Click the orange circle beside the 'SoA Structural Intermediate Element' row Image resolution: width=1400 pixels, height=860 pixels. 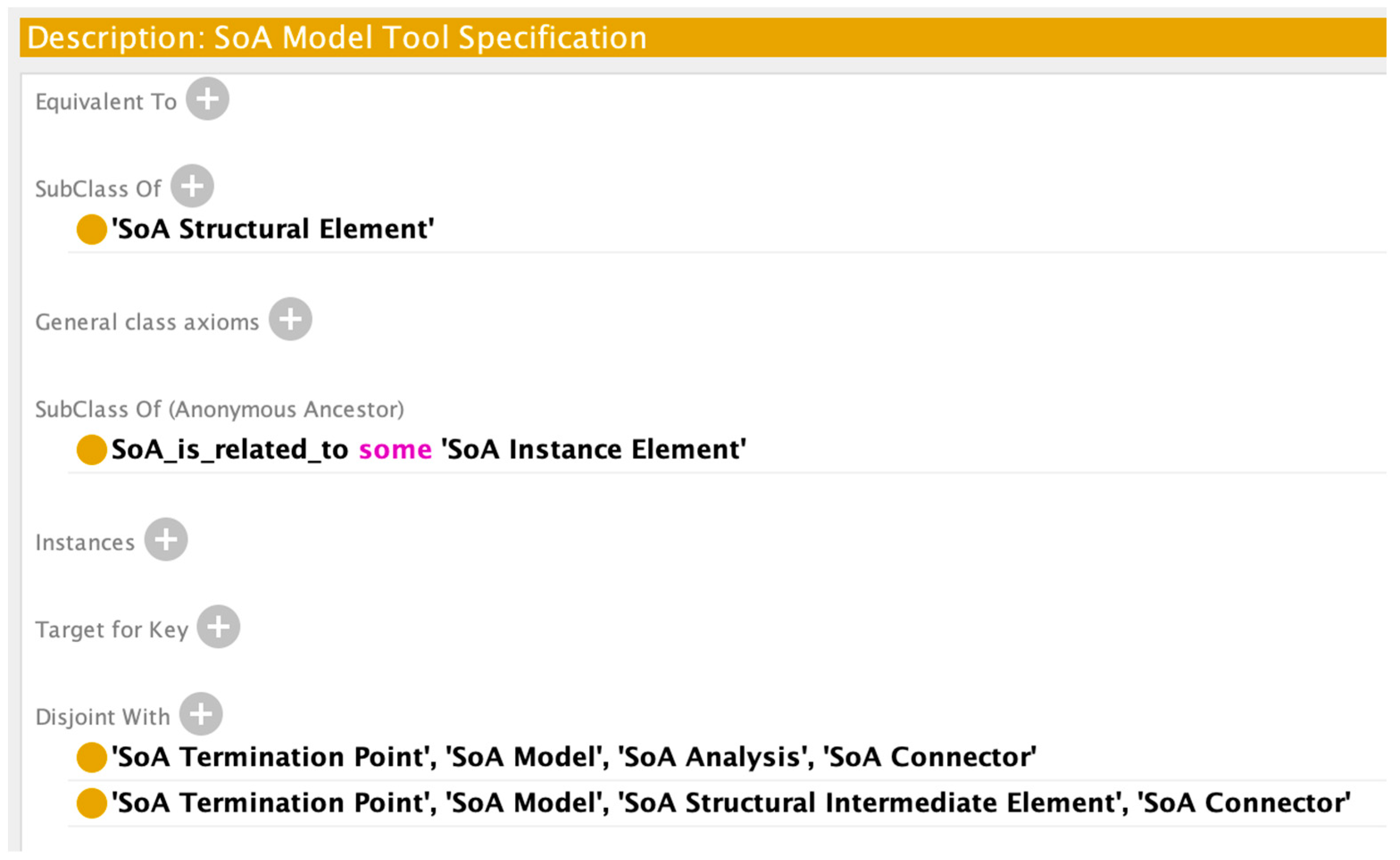tap(91, 803)
